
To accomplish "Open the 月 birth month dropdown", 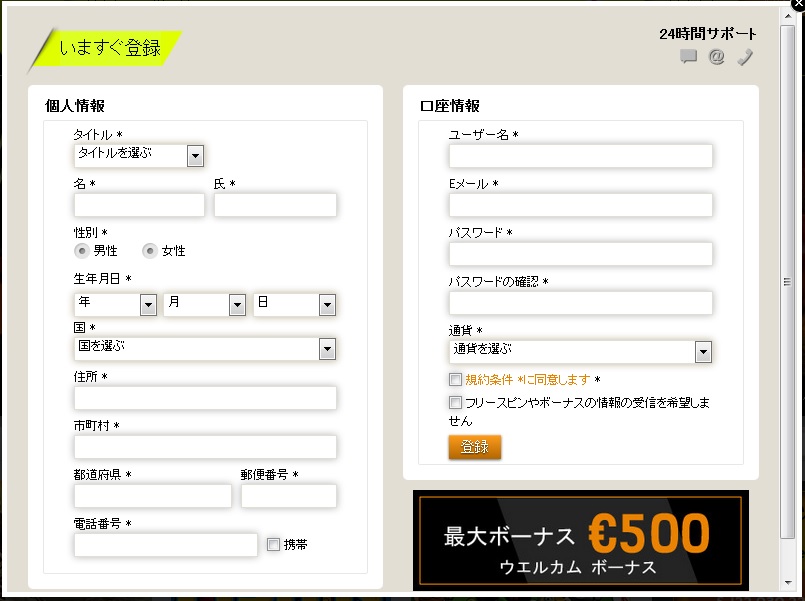I will 204,304.
